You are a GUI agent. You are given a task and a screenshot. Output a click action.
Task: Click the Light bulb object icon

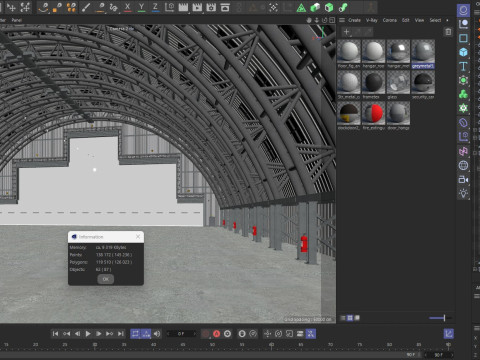click(463, 193)
